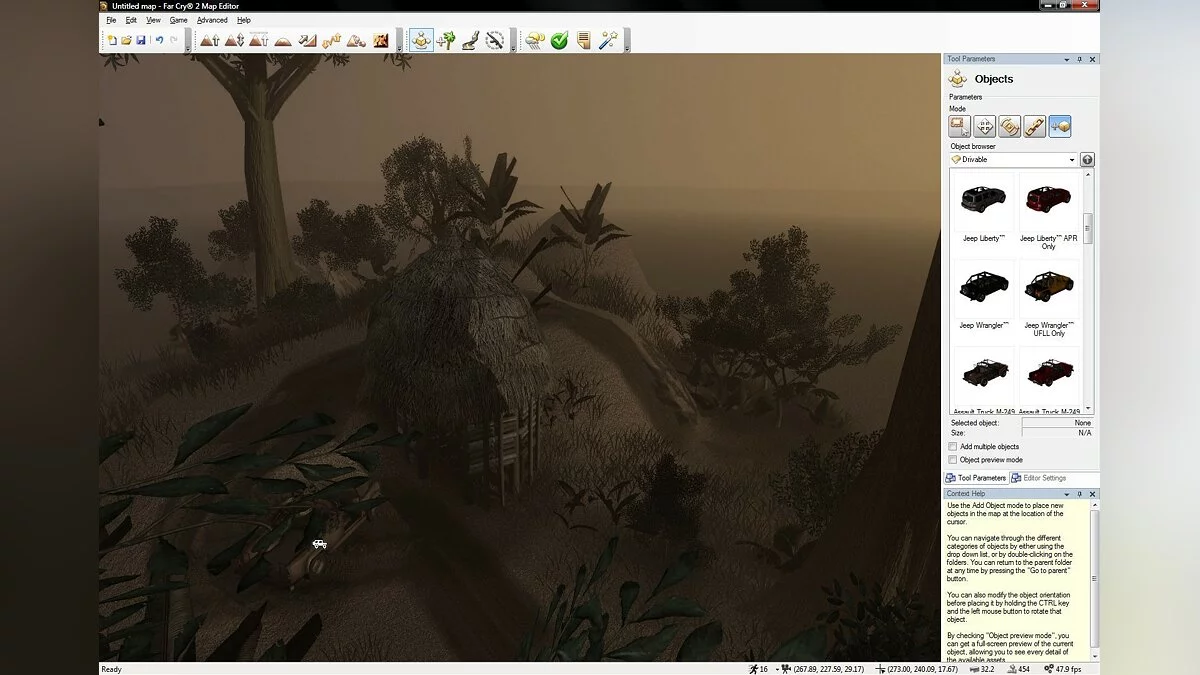The image size is (1200, 675).
Task: Click the Context Help scrollbar
Action: [1094, 578]
